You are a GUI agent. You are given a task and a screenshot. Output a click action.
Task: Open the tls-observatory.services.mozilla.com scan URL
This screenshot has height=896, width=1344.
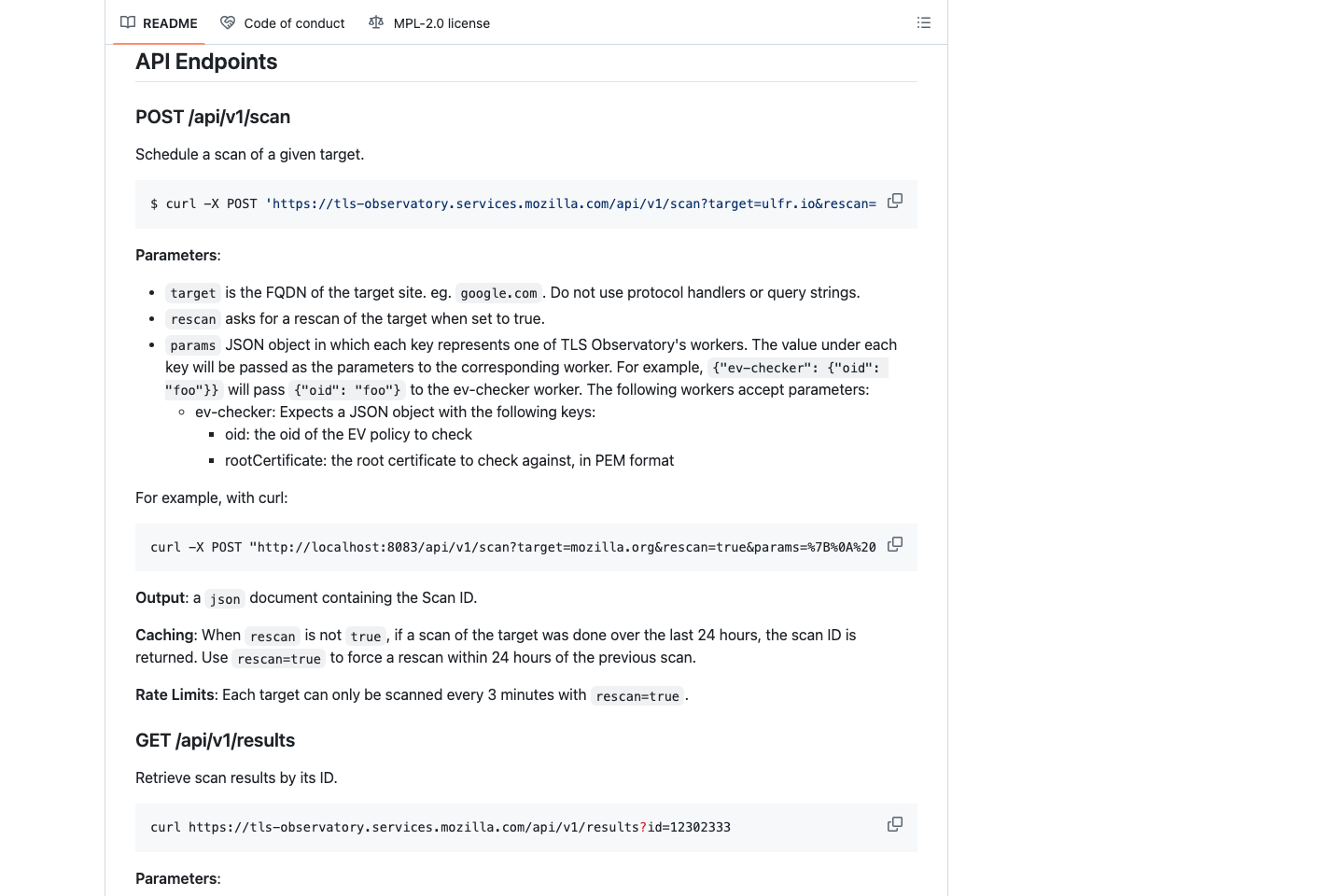570,203
